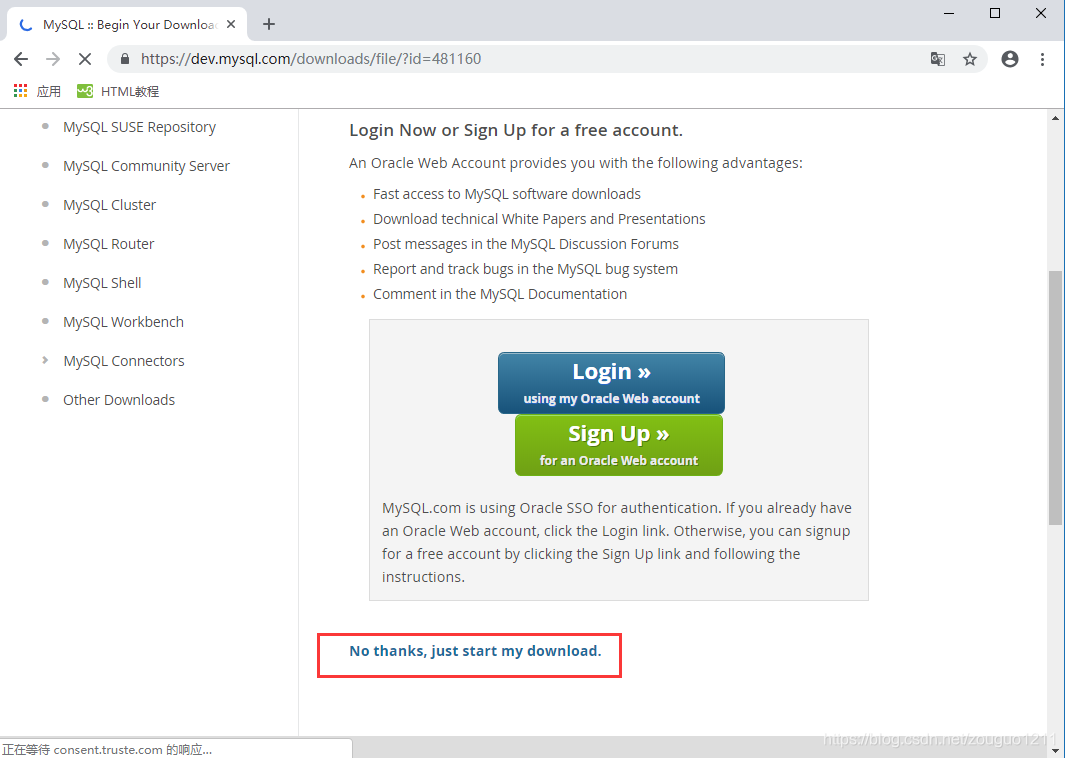Close the MySQL Begin Your Download tab
The image size is (1065, 758).
coord(231,24)
